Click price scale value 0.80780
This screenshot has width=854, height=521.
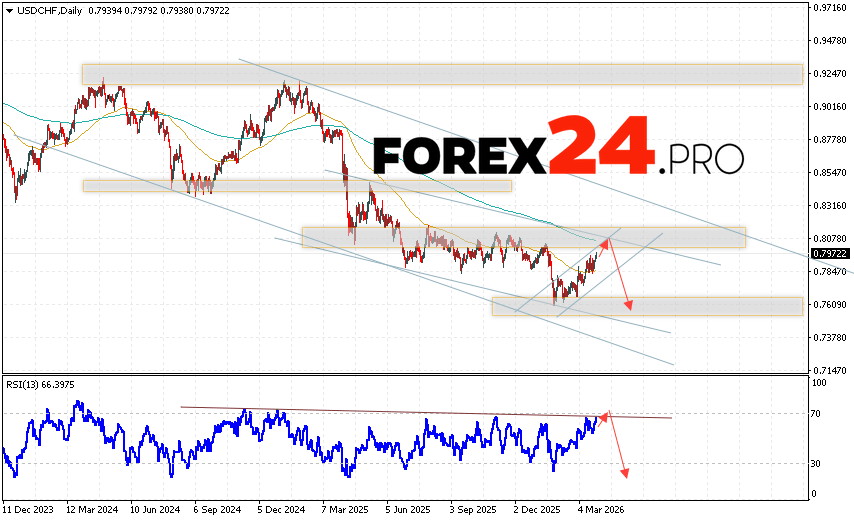pos(830,238)
